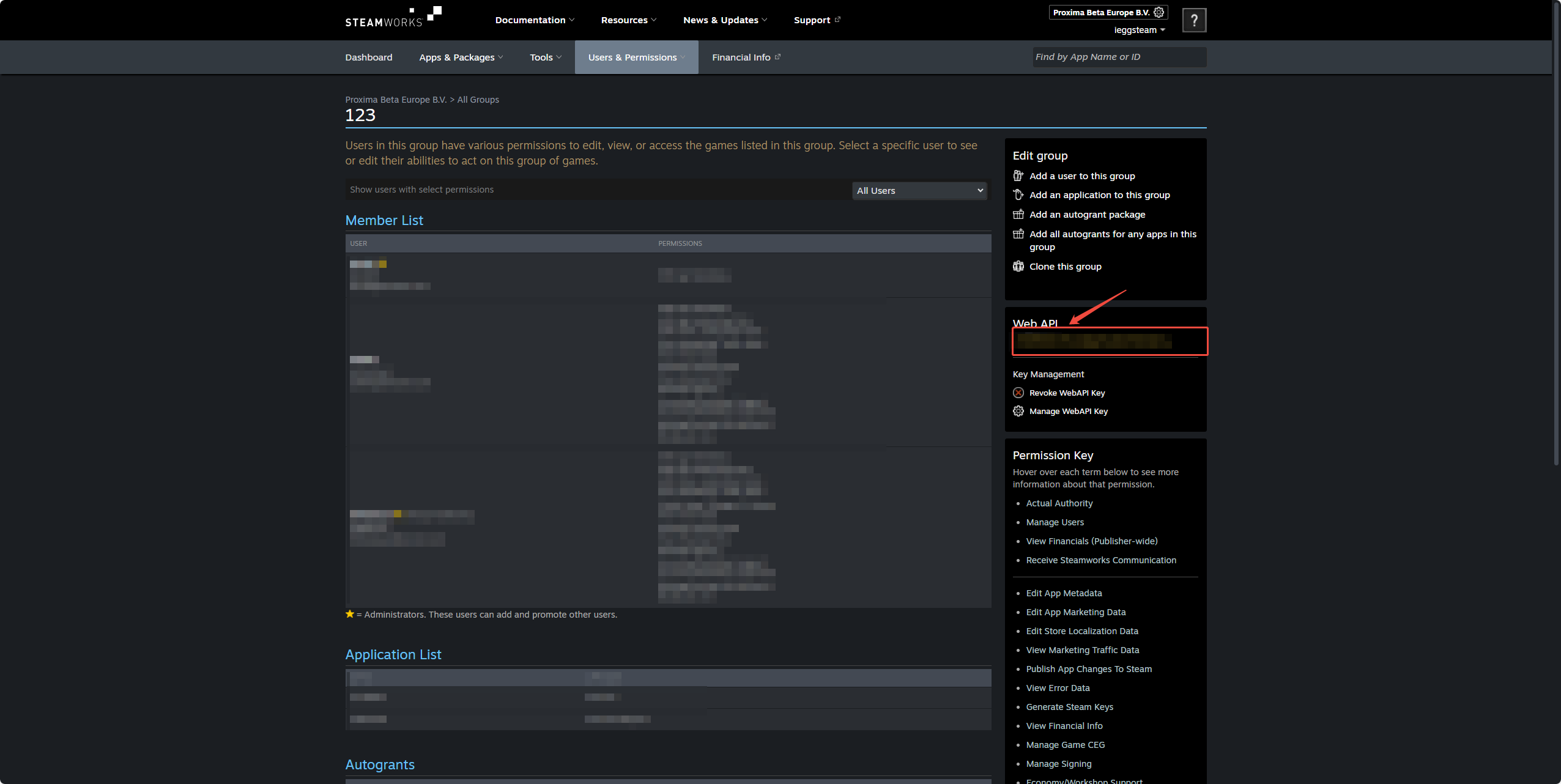This screenshot has height=784, width=1561.
Task: Click the question mark help icon
Action: (x=1193, y=20)
